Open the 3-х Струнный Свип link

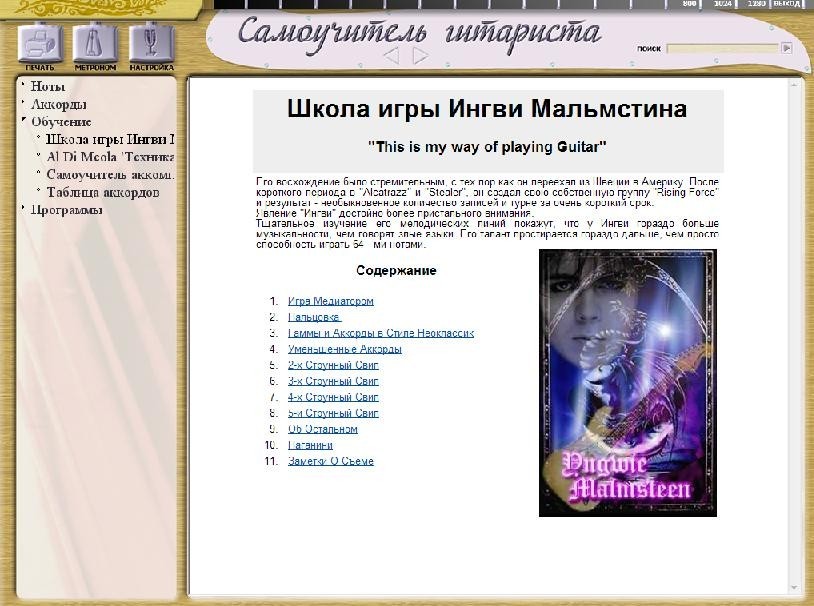point(333,381)
